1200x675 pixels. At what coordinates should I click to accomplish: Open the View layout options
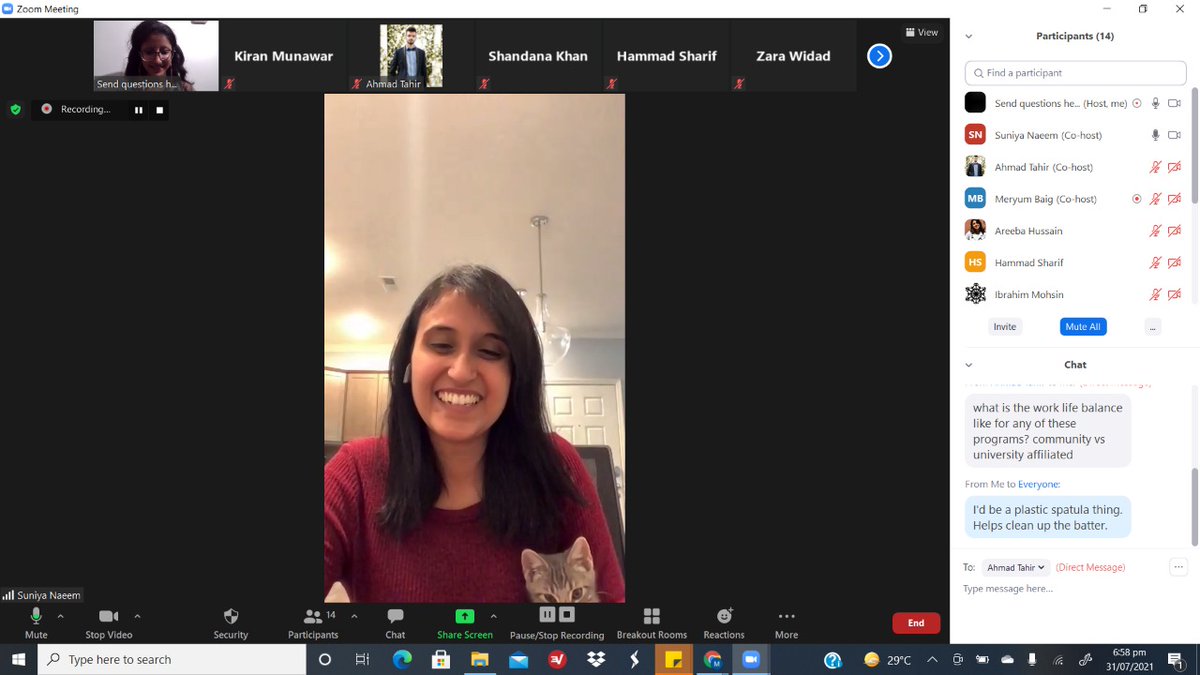point(922,33)
